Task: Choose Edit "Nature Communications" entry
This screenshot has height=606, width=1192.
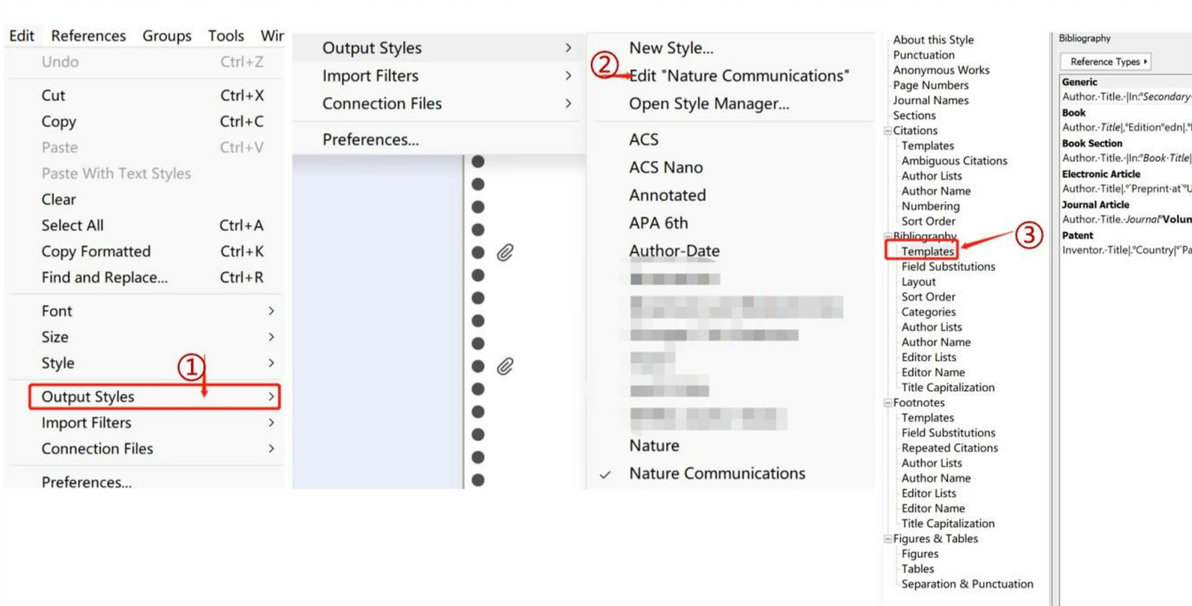Action: (738, 76)
